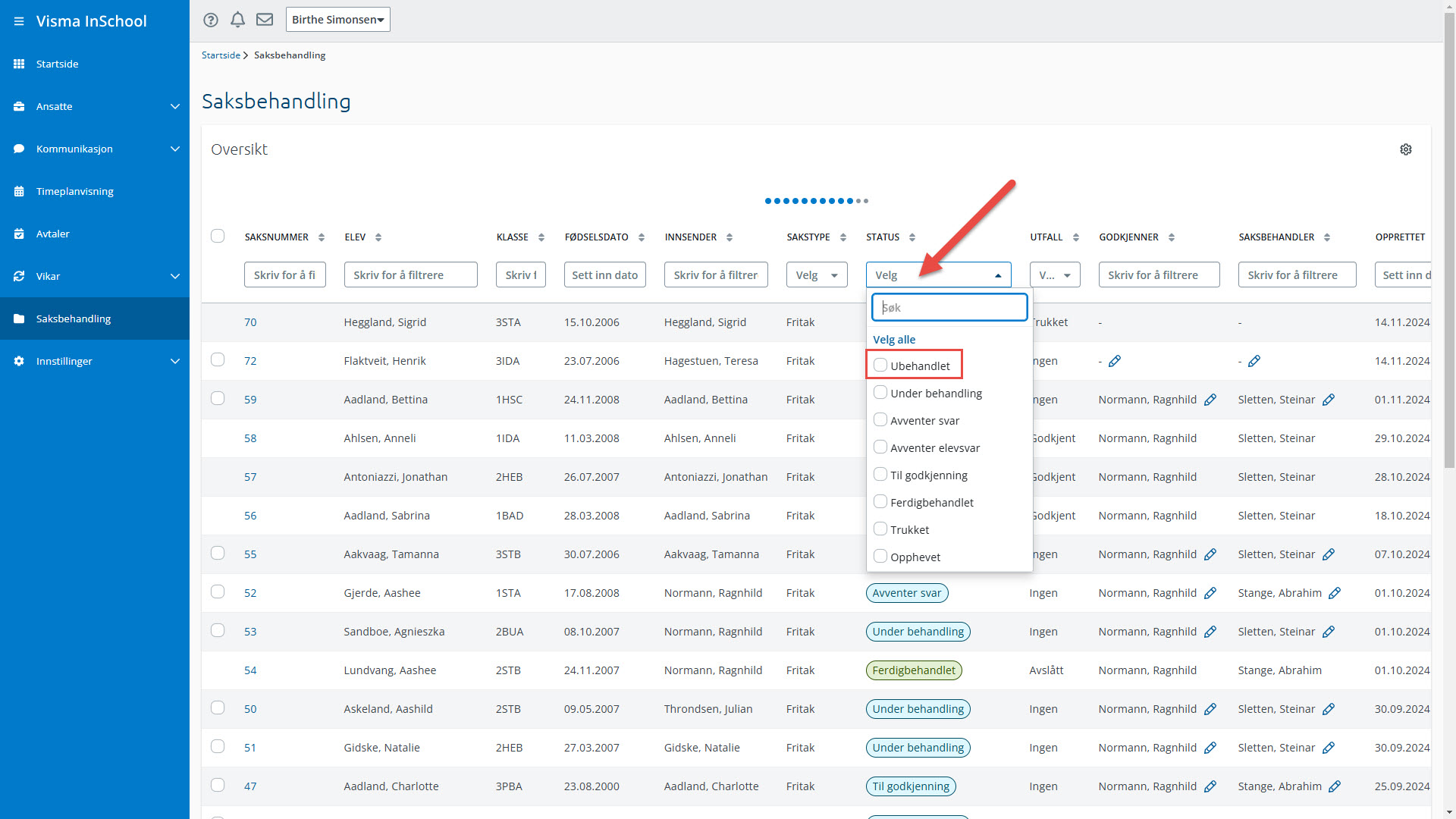
Task: Click the Elev filter text field
Action: [x=410, y=275]
